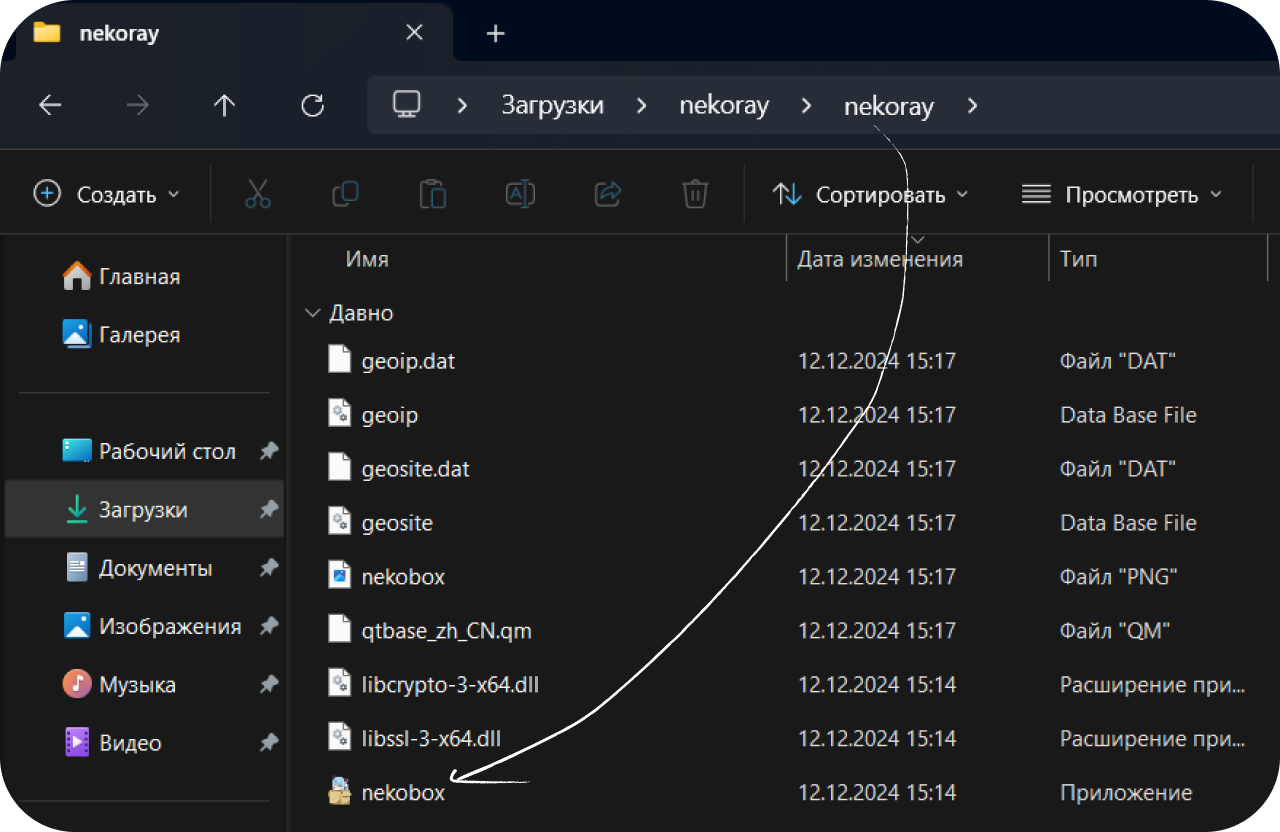Collapse the Давно group
The width and height of the screenshot is (1280, 832).
pos(311,313)
